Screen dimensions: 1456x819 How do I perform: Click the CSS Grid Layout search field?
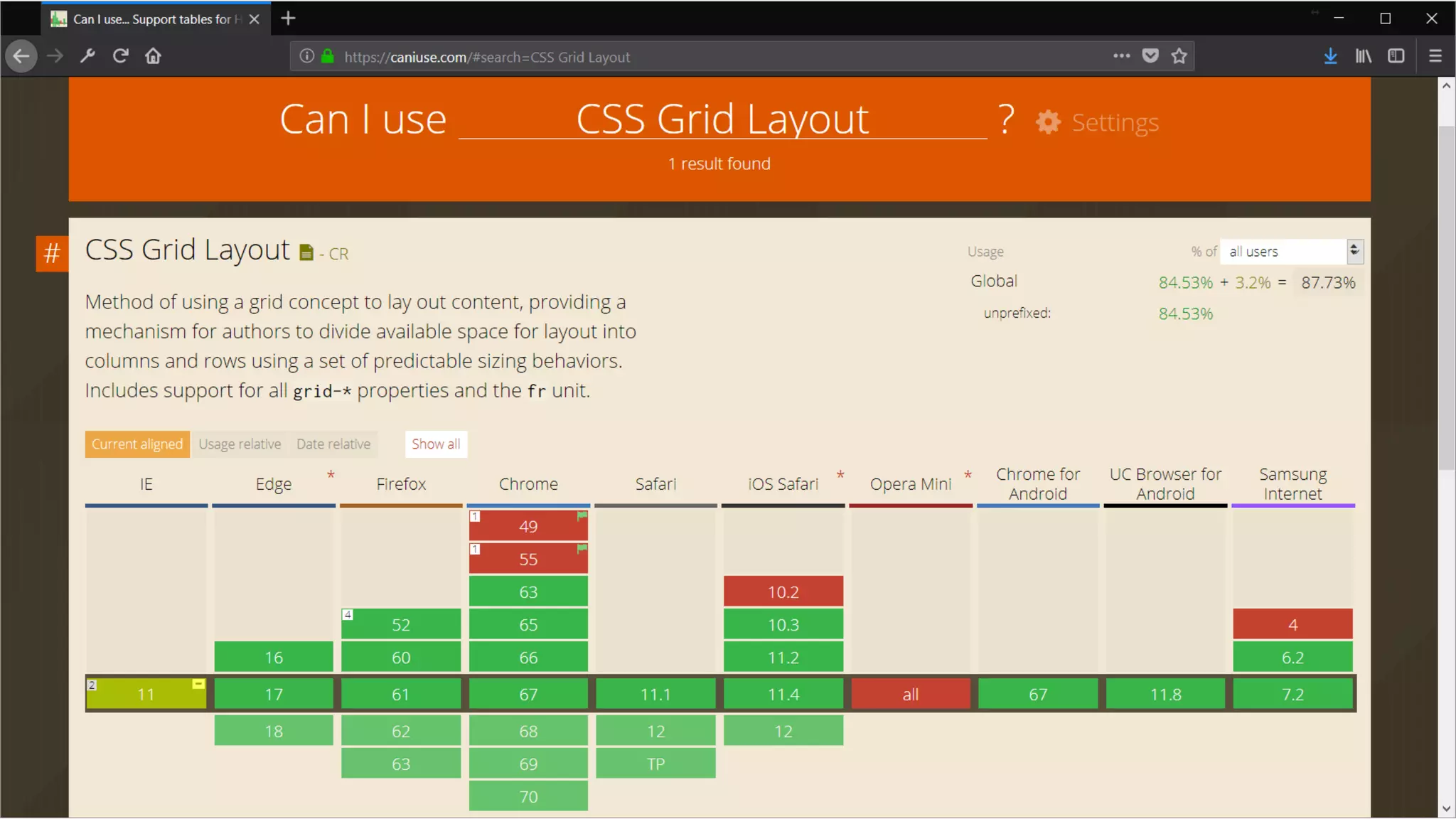coord(722,119)
